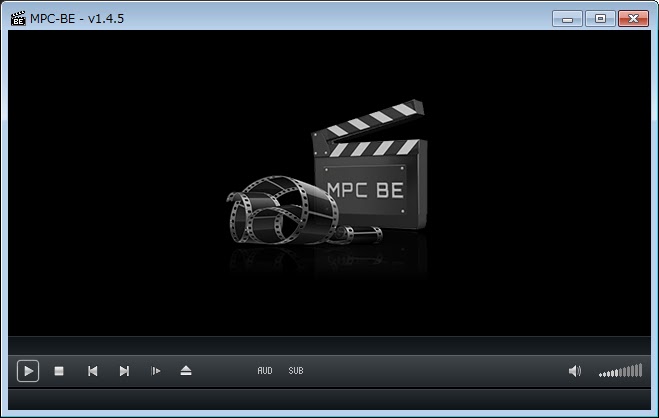The image size is (659, 418).
Task: Click the status bar below the controls
Action: pos(329,399)
